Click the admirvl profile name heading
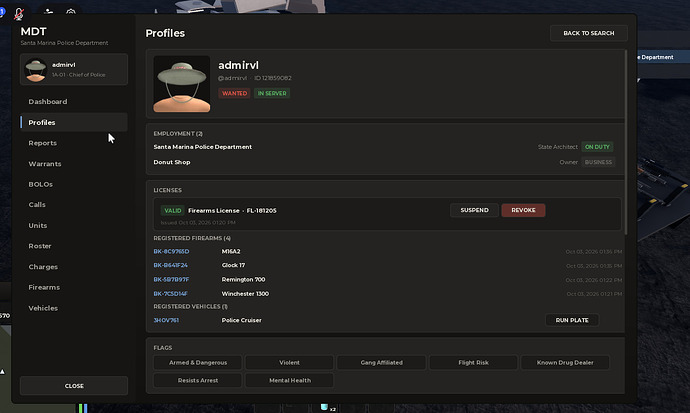This screenshot has width=690, height=413. [x=239, y=65]
